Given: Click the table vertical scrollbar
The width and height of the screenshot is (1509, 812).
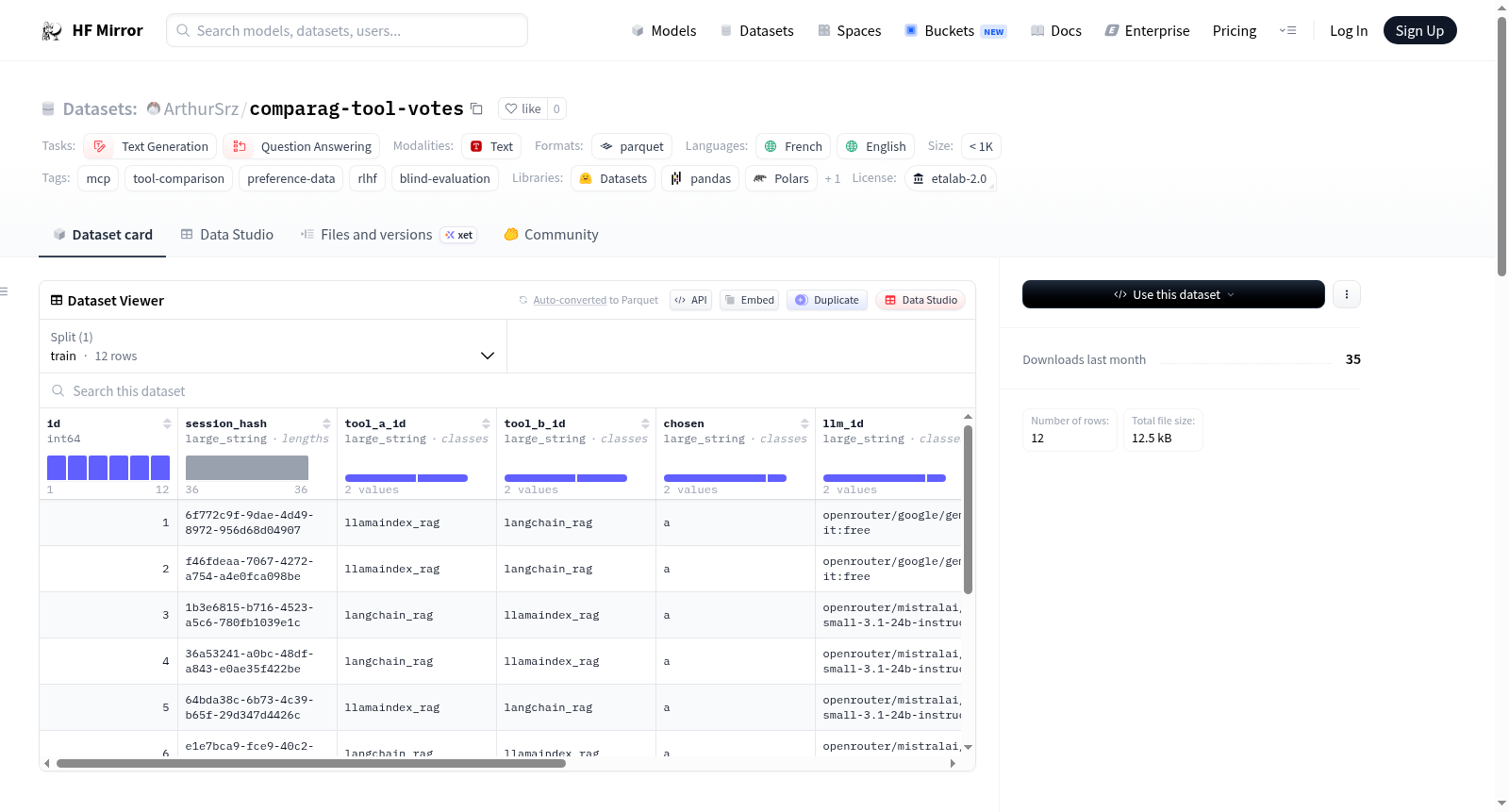Looking at the screenshot, I should 968,509.
